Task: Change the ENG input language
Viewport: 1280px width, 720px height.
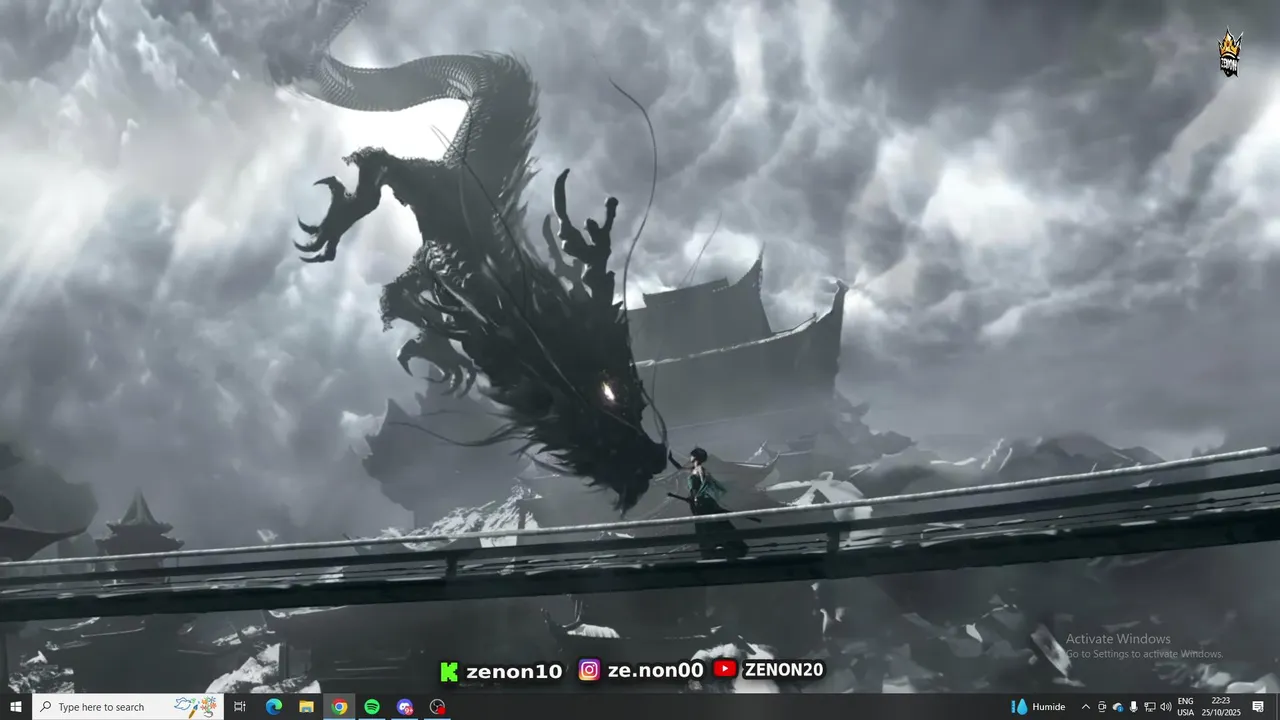Action: (x=1185, y=707)
